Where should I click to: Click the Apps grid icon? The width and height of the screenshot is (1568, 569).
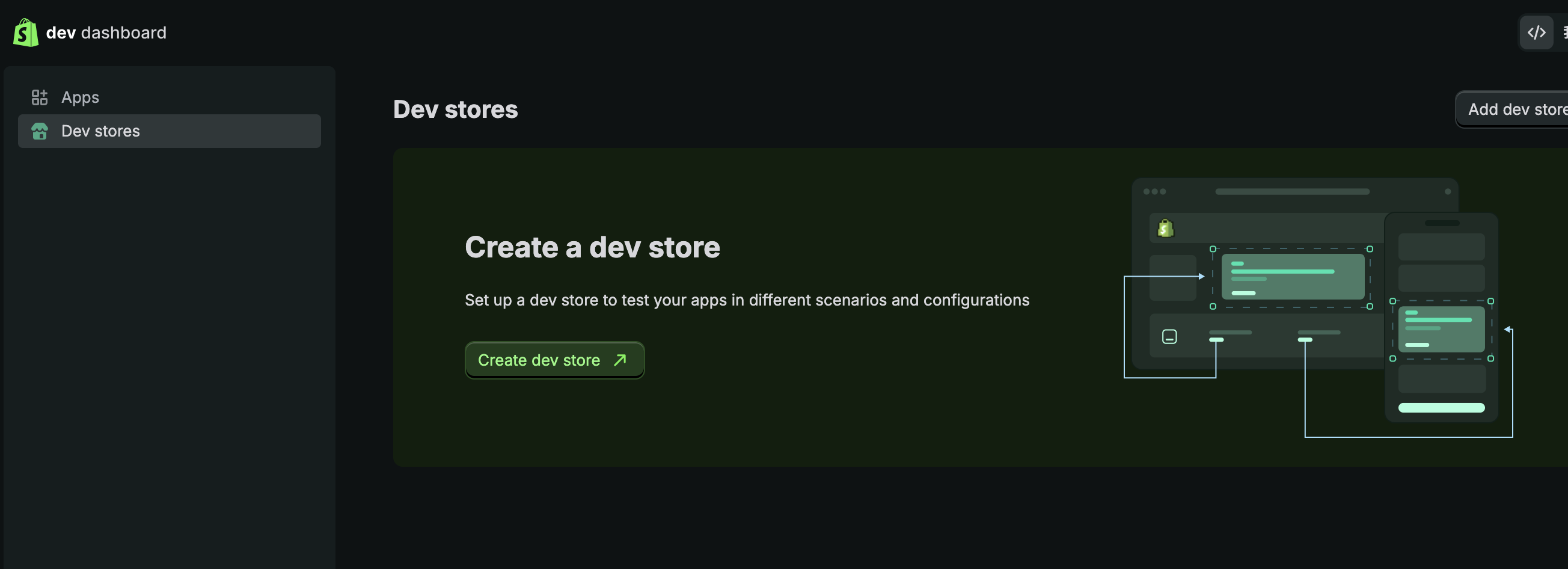tap(40, 97)
